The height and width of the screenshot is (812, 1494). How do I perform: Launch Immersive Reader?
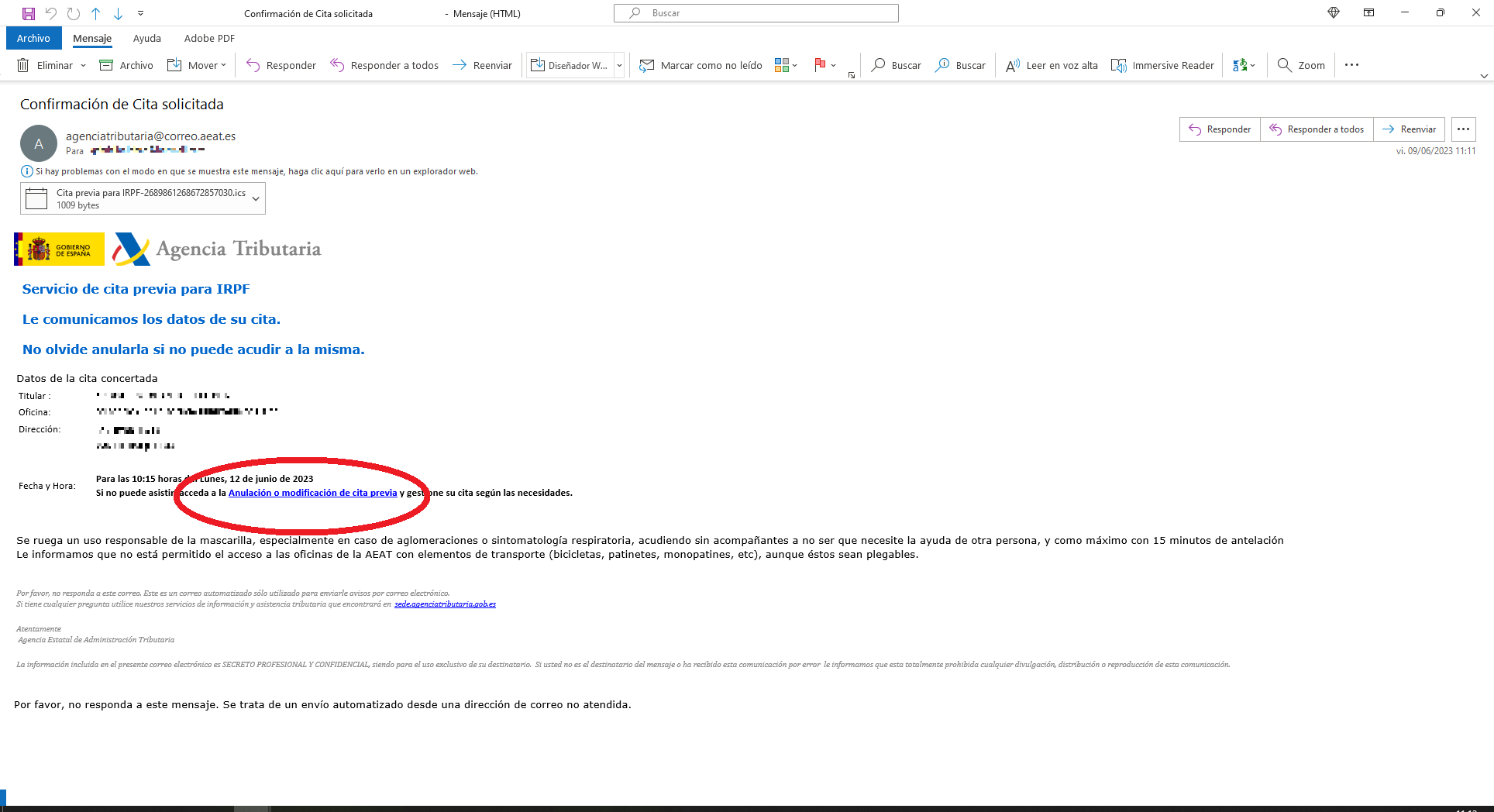click(x=1119, y=65)
